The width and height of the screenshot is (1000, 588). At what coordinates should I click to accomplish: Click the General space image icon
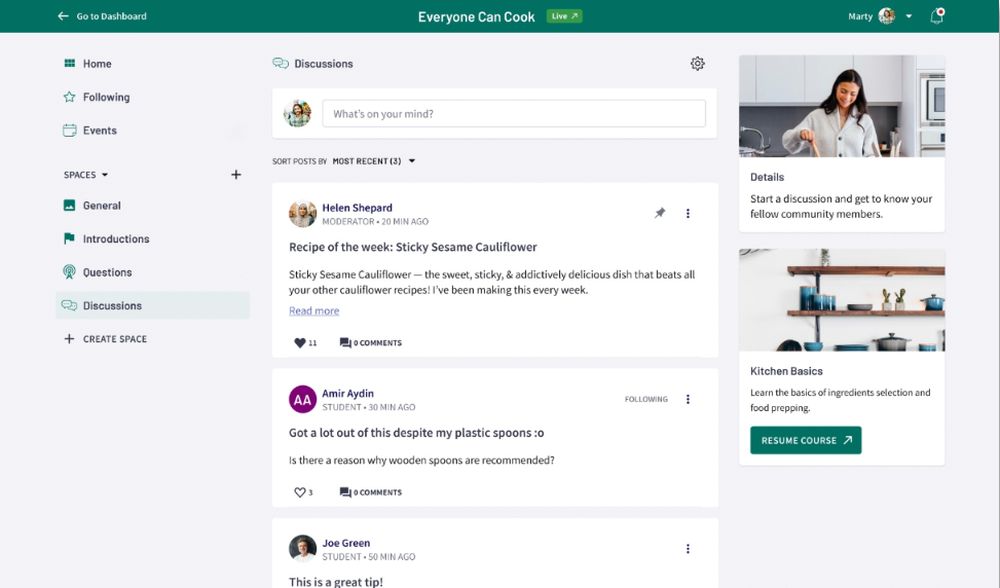pos(70,205)
